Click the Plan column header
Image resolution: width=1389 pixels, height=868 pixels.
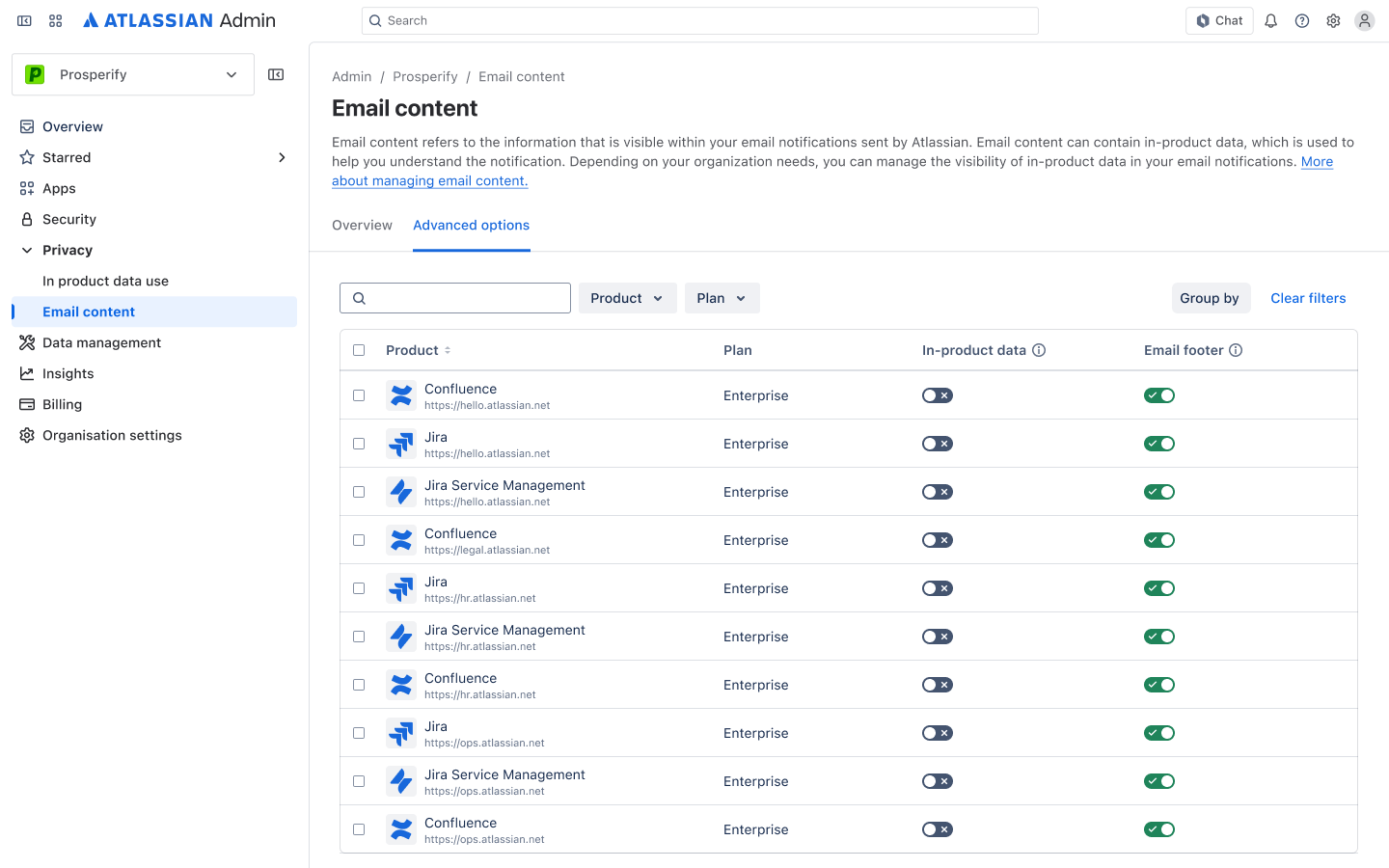(x=738, y=350)
